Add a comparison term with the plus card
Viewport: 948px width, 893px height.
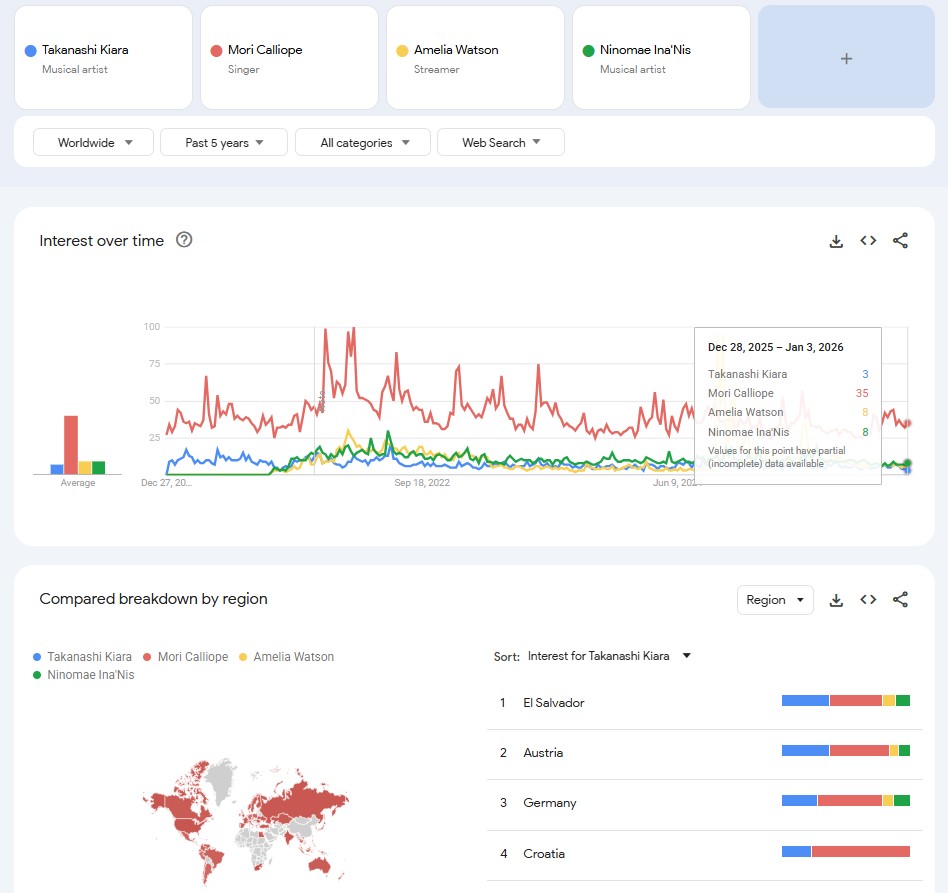(846, 57)
